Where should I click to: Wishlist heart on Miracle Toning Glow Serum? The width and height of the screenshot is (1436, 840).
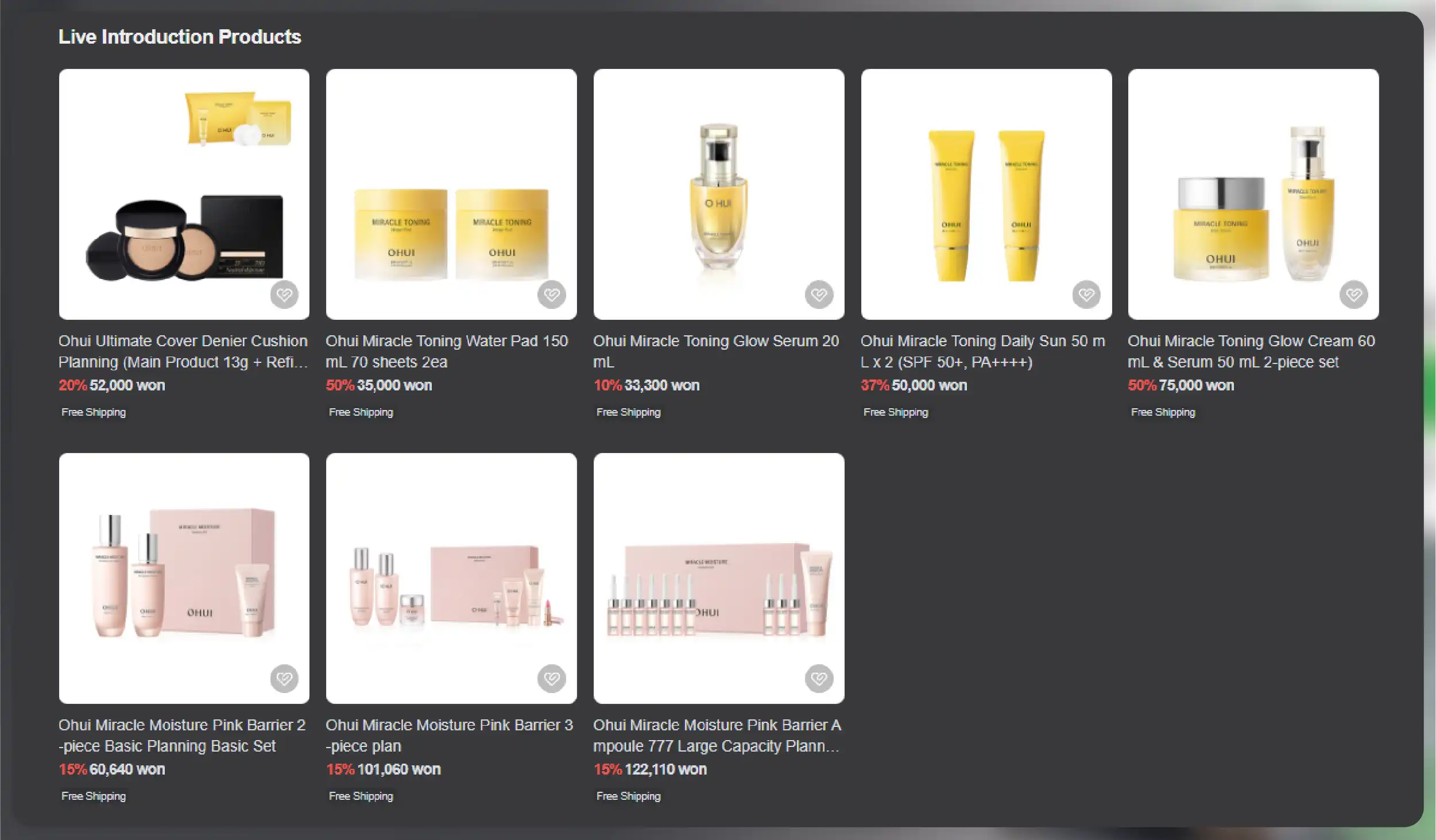pyautogui.click(x=819, y=295)
